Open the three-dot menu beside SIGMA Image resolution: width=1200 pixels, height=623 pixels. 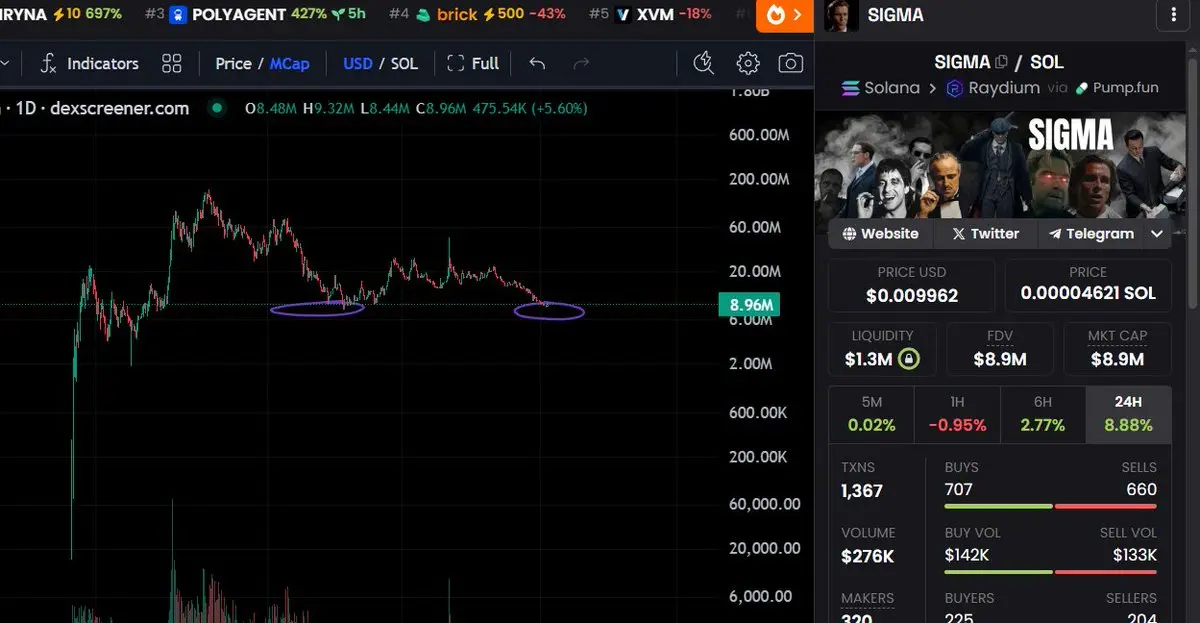point(1173,15)
